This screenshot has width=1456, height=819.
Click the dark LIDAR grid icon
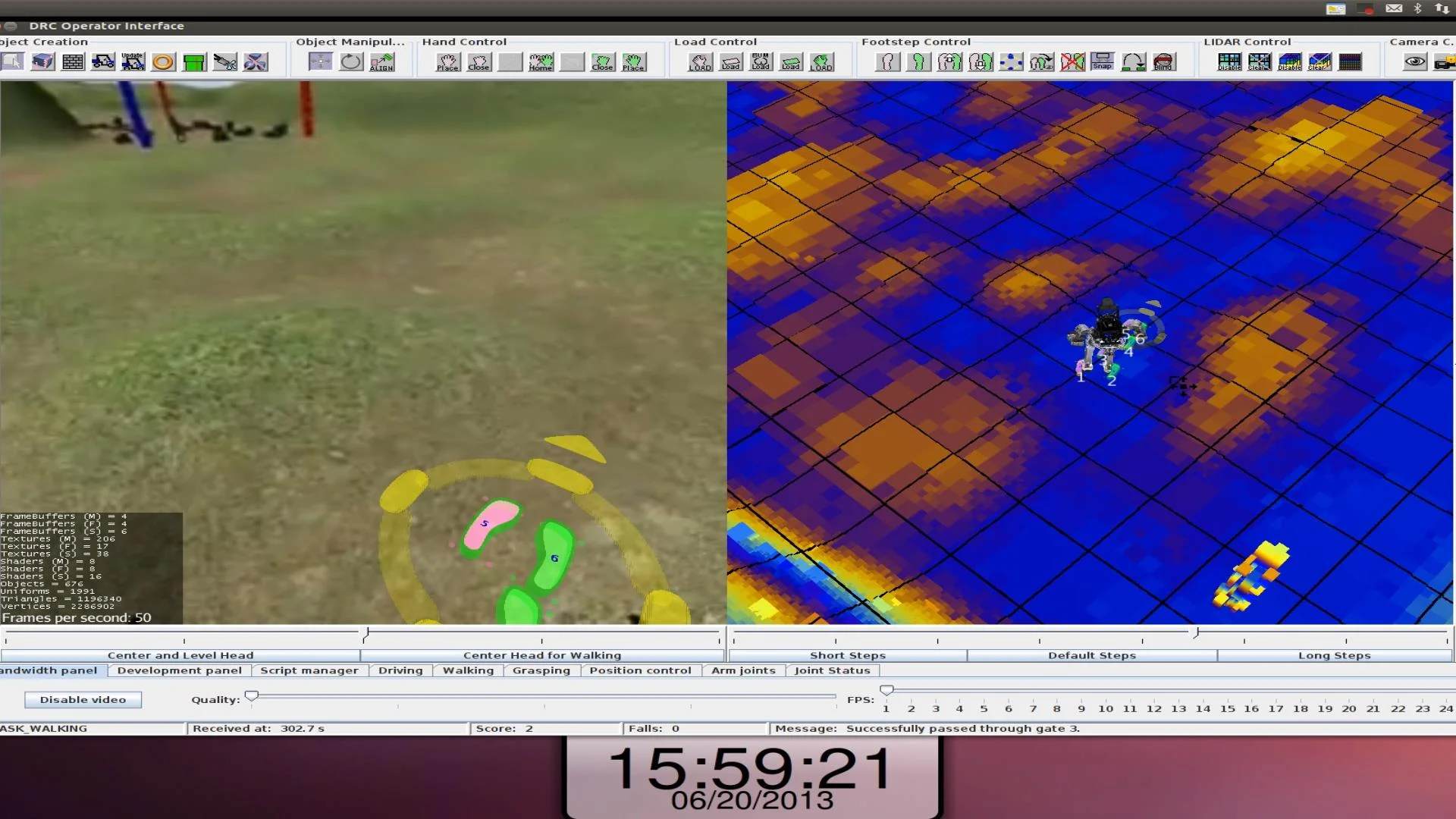[x=1350, y=61]
